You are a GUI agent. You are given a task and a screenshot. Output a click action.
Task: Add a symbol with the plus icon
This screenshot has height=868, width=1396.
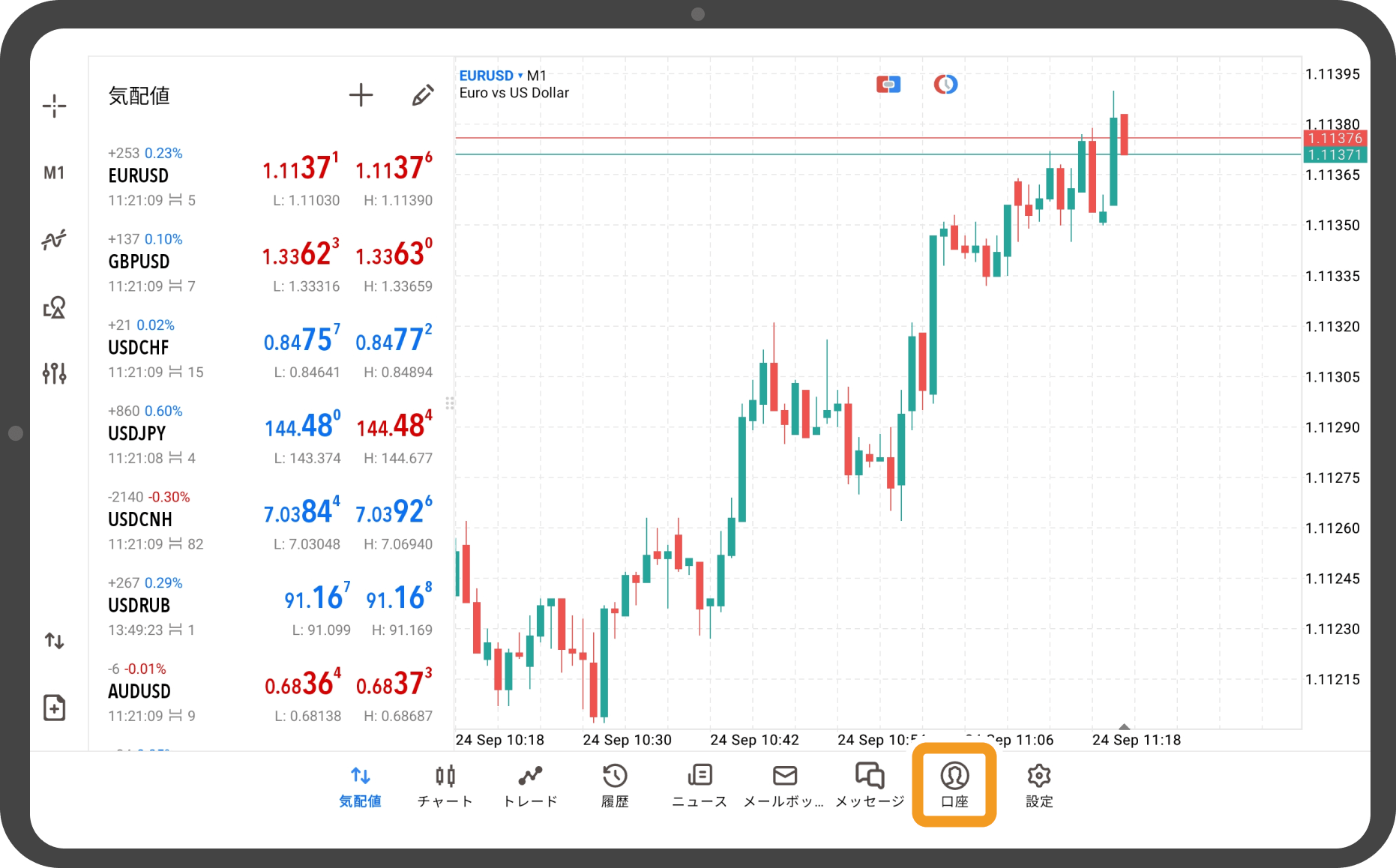361,95
